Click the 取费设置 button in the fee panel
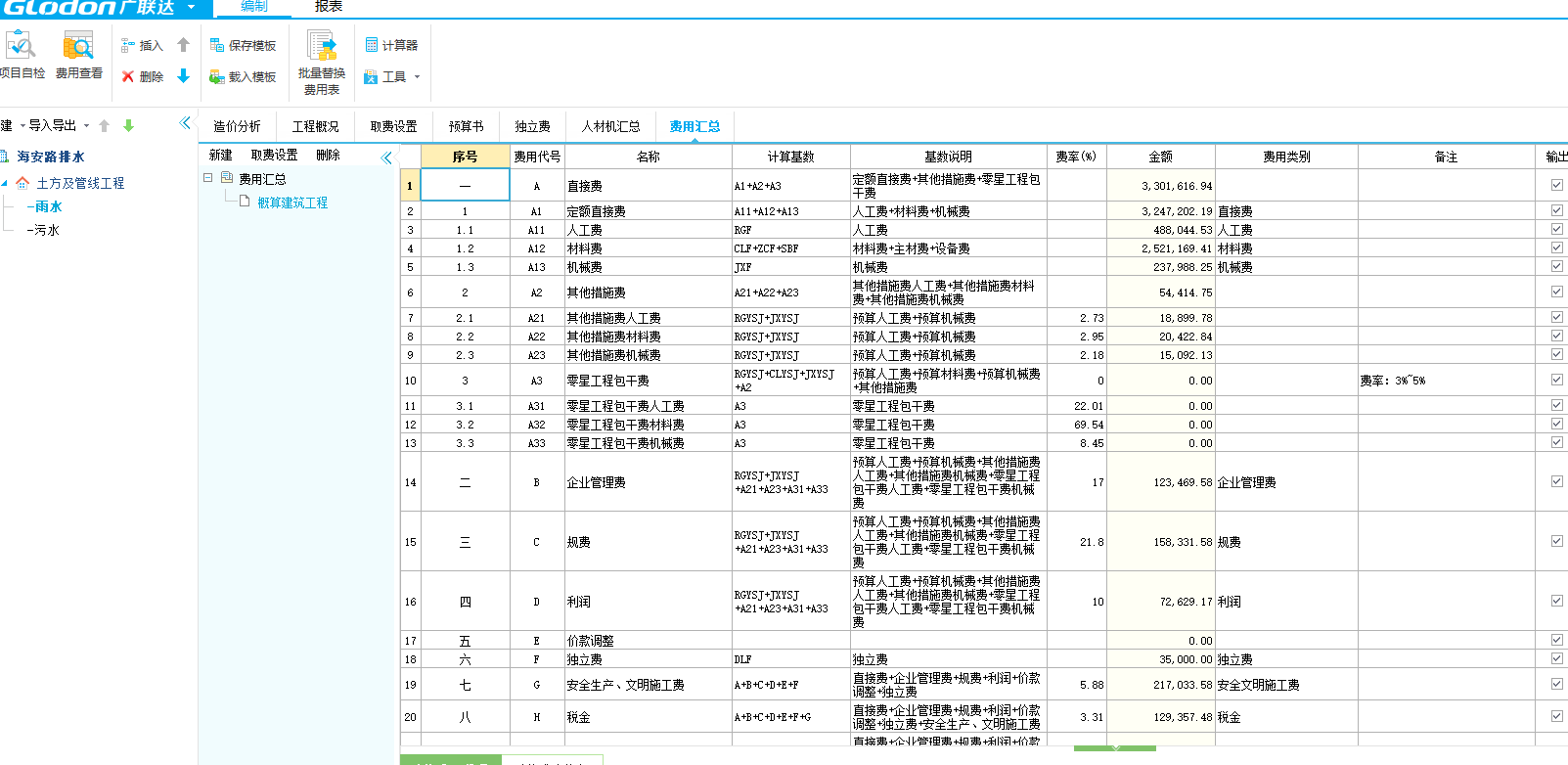 click(x=274, y=155)
